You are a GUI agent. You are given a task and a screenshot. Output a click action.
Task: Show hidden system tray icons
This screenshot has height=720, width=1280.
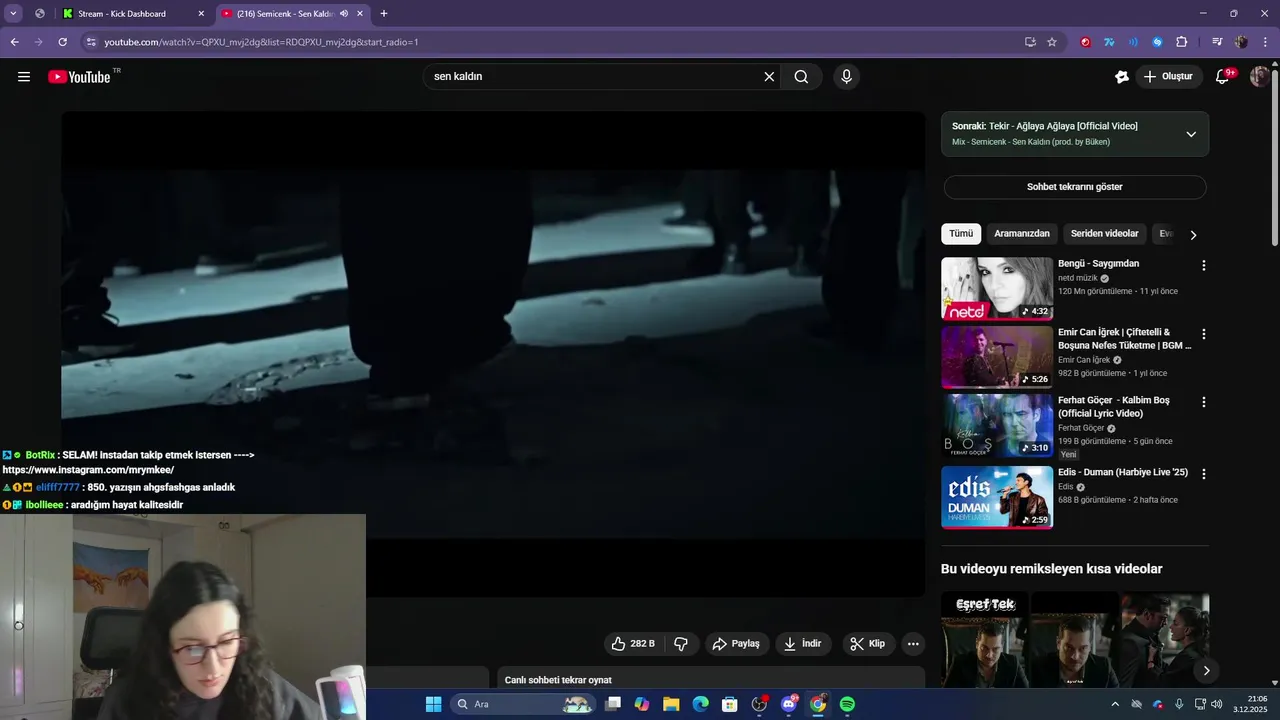[1115, 704]
